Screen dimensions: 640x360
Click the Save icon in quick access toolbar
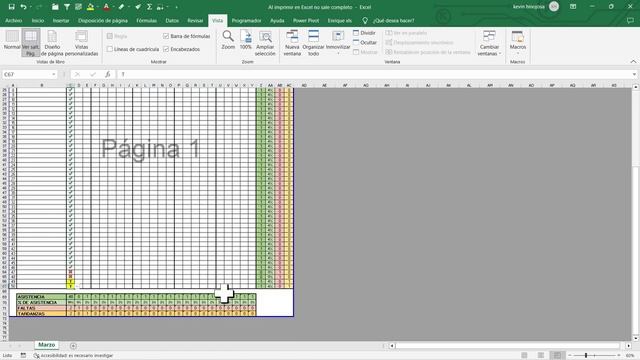11,7
